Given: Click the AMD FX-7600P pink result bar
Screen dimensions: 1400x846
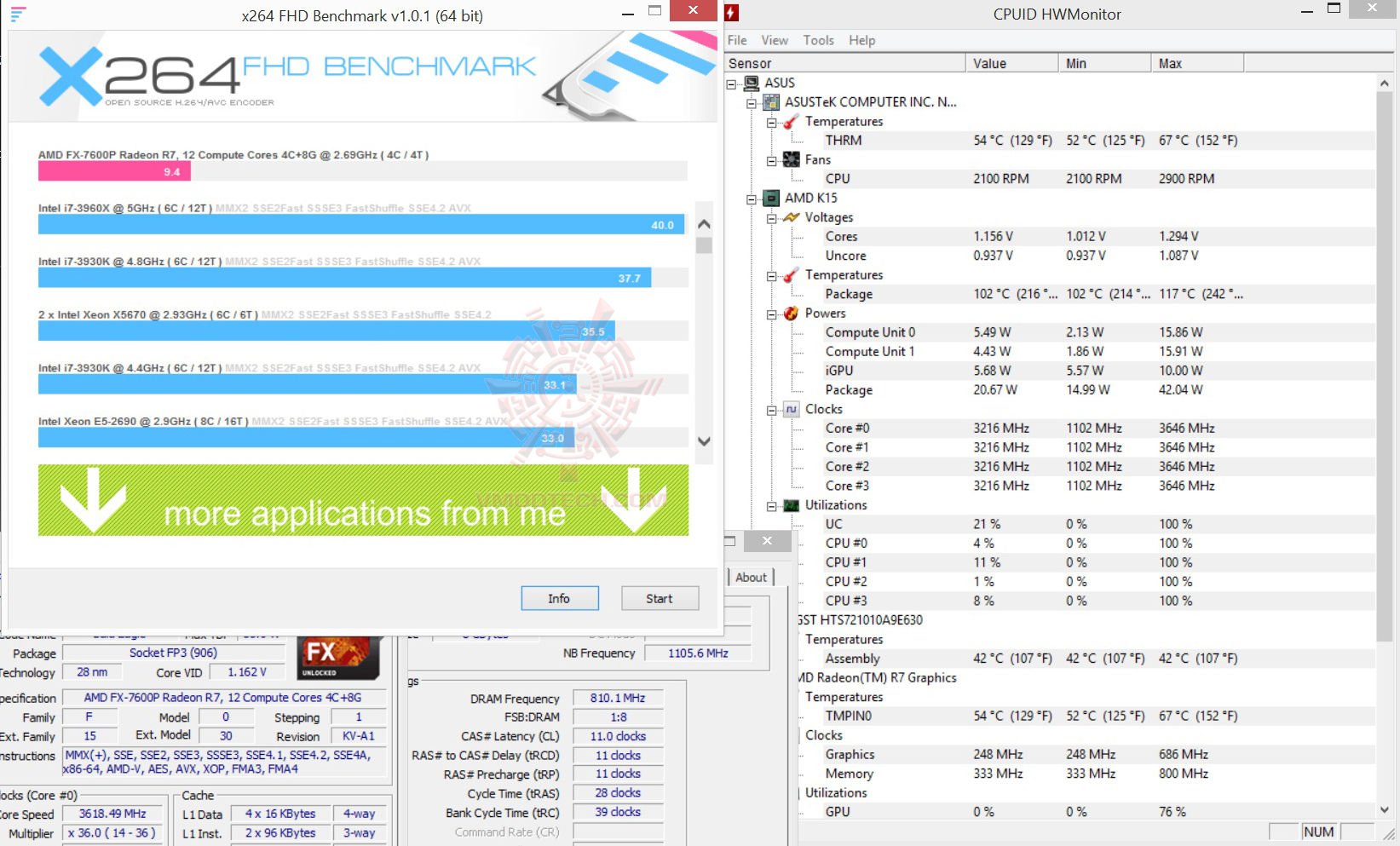Looking at the screenshot, I should click(114, 171).
